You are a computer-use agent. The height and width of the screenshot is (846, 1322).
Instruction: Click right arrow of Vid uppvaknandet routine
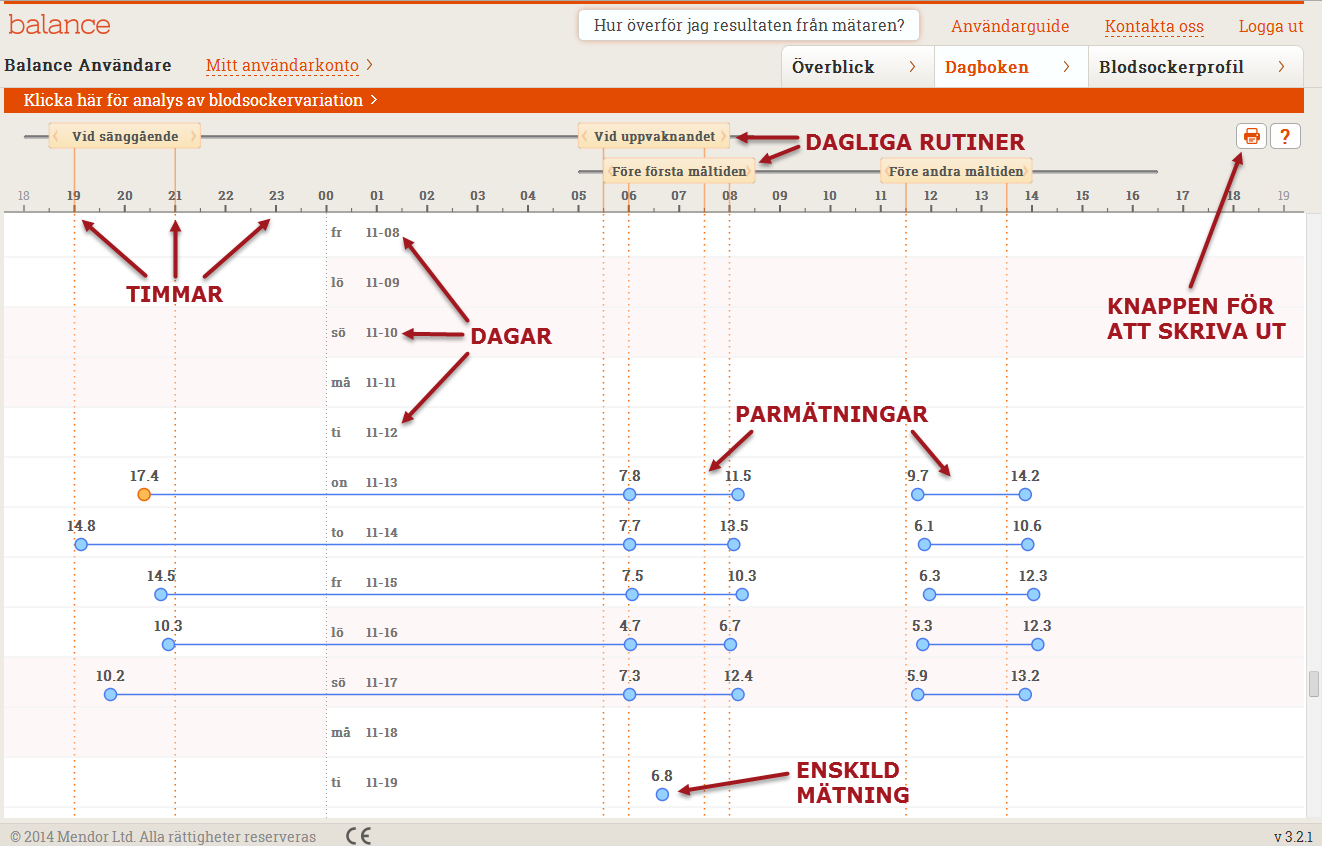[x=723, y=136]
